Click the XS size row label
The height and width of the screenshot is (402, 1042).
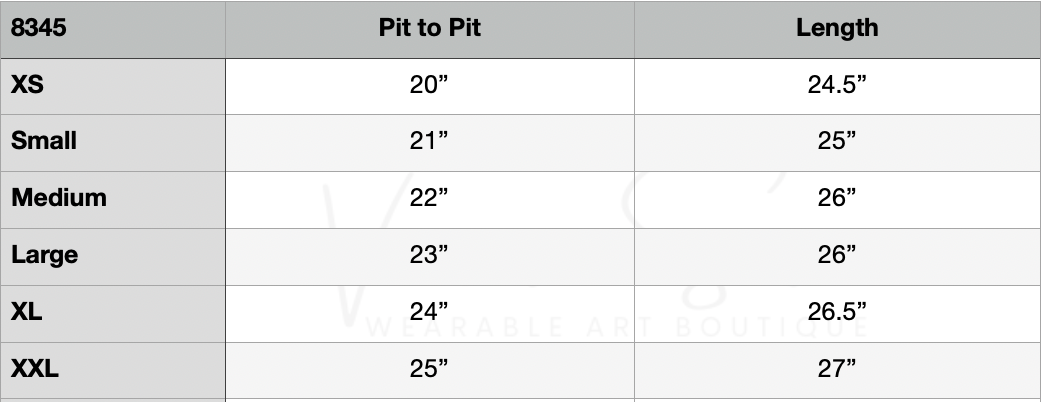[x=28, y=85]
